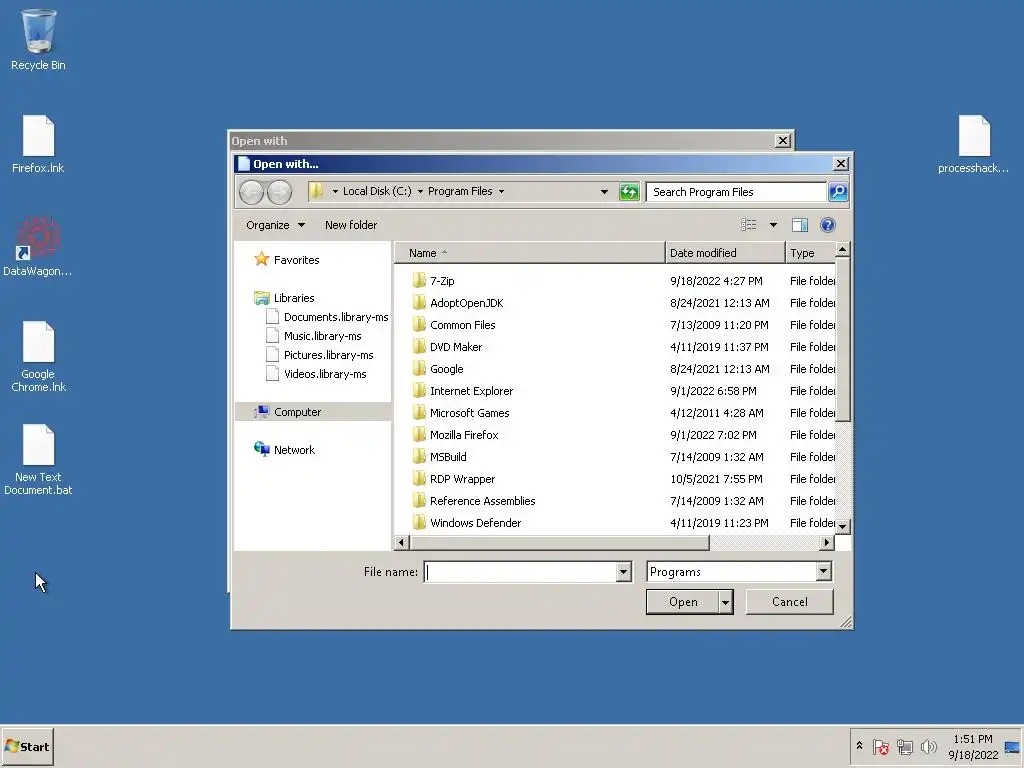Expand the root breadcrumb arrow before Local Disk

pyautogui.click(x=335, y=191)
